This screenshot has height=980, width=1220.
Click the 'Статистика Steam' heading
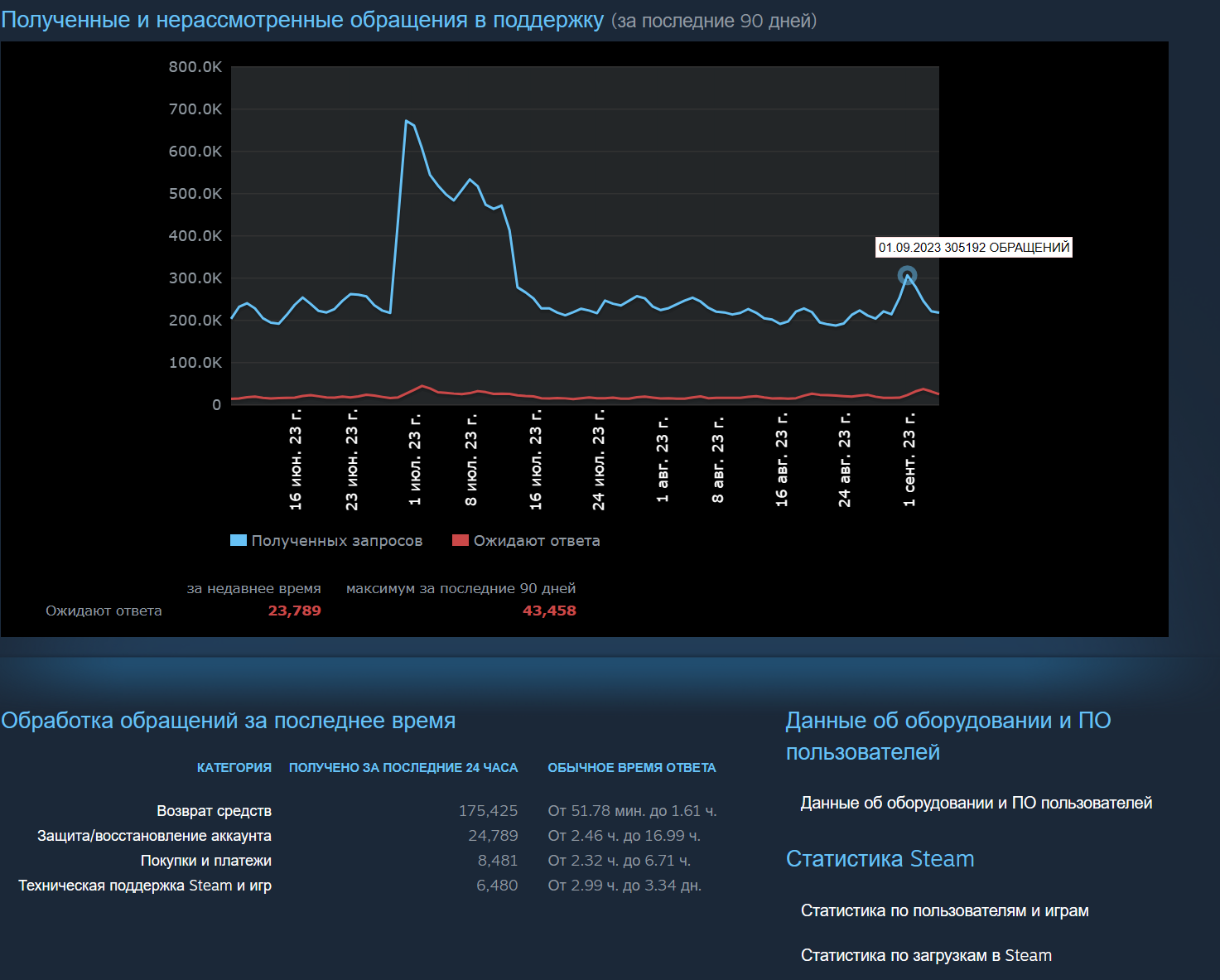pos(880,859)
